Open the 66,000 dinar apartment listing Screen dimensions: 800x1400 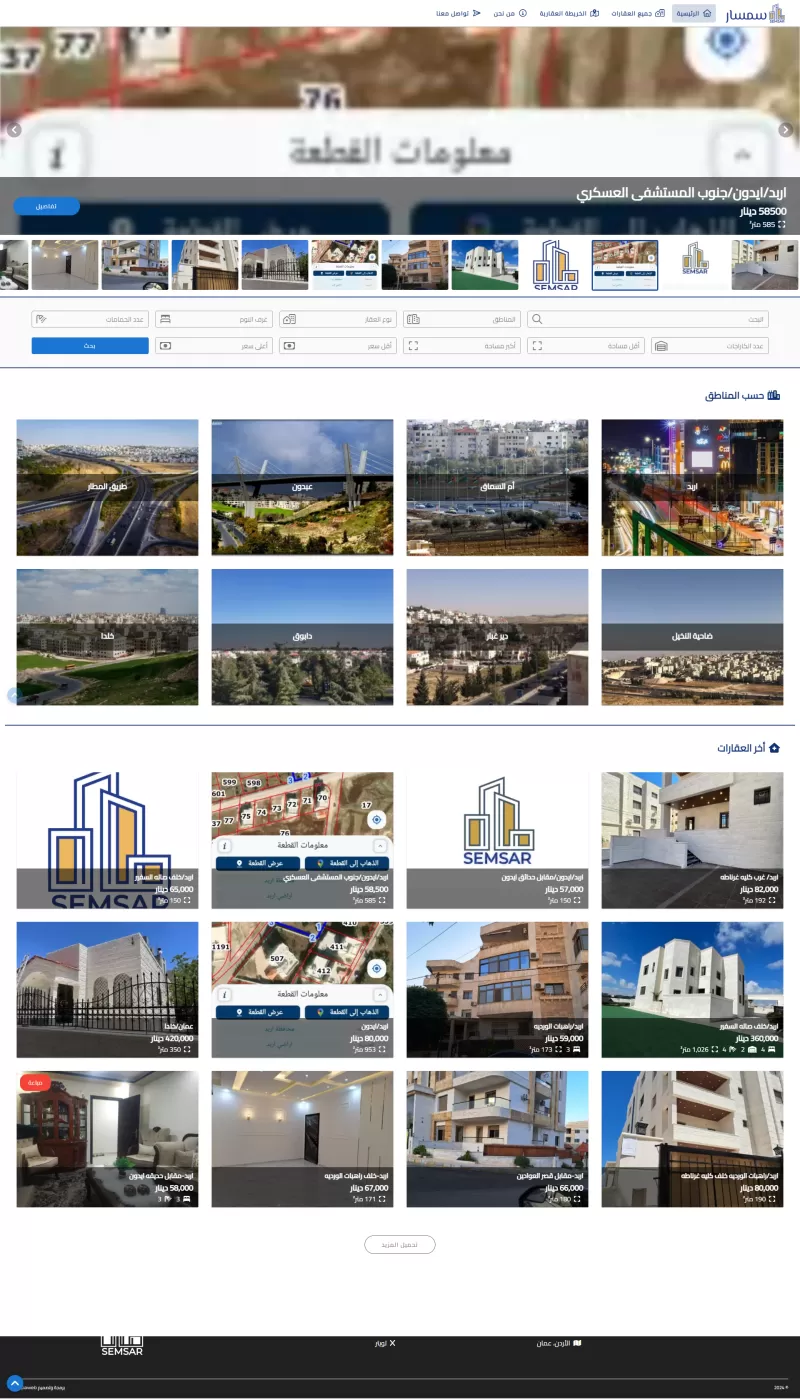point(497,1140)
